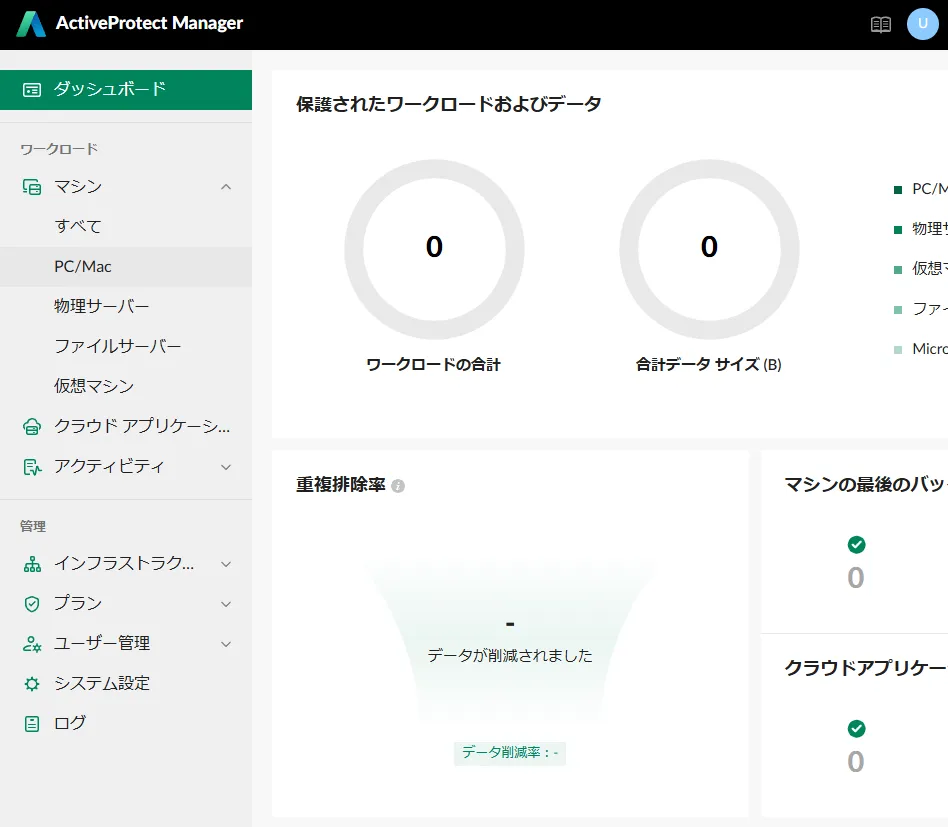Click the 重複排除率 heading
The height and width of the screenshot is (827, 948).
[340, 485]
